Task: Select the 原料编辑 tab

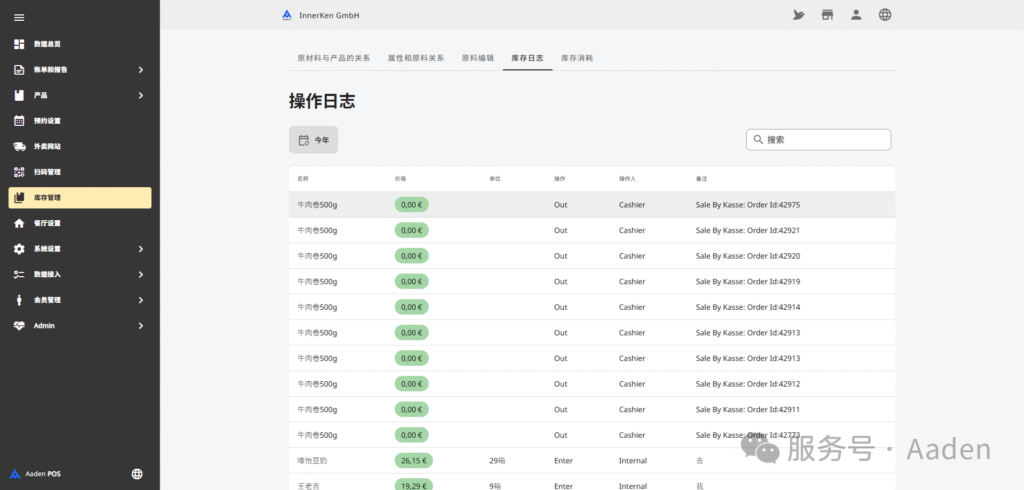Action: pyautogui.click(x=477, y=59)
